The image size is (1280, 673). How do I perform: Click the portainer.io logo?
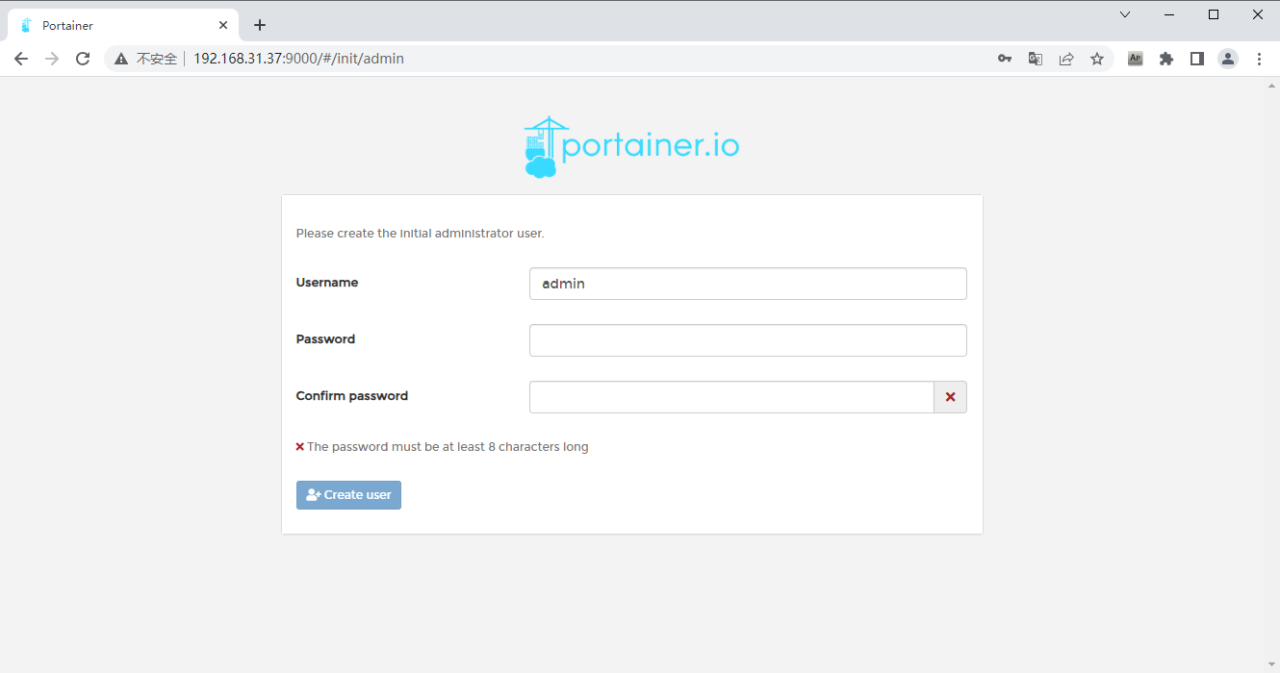pos(631,144)
